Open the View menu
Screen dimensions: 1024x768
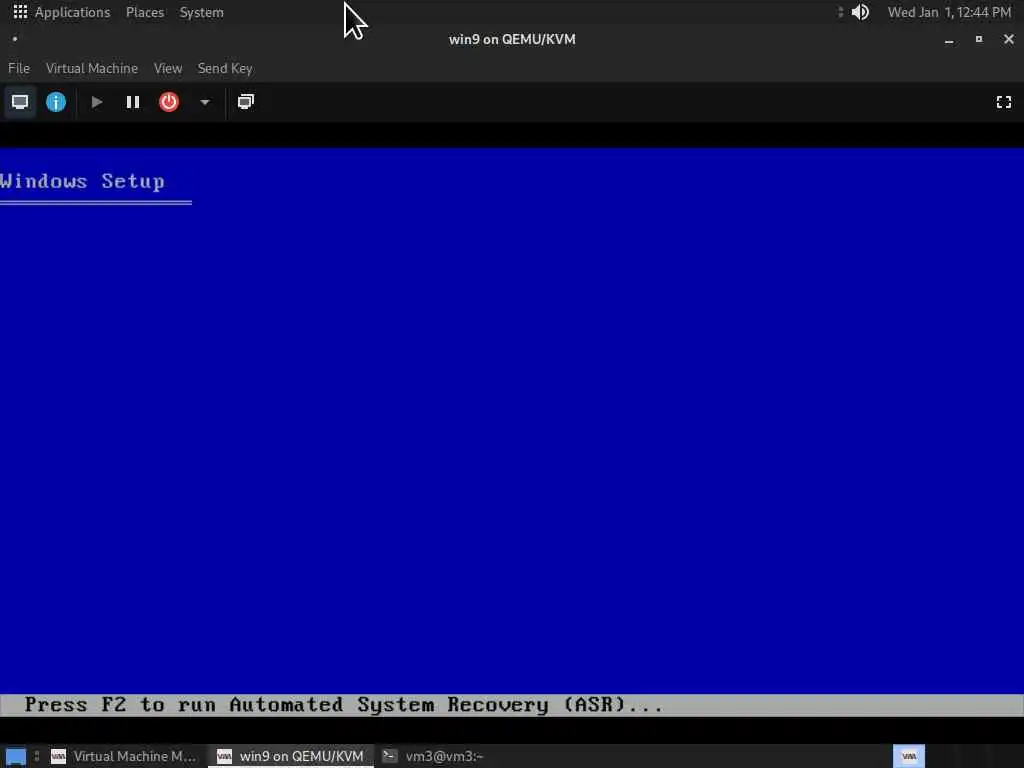[168, 68]
